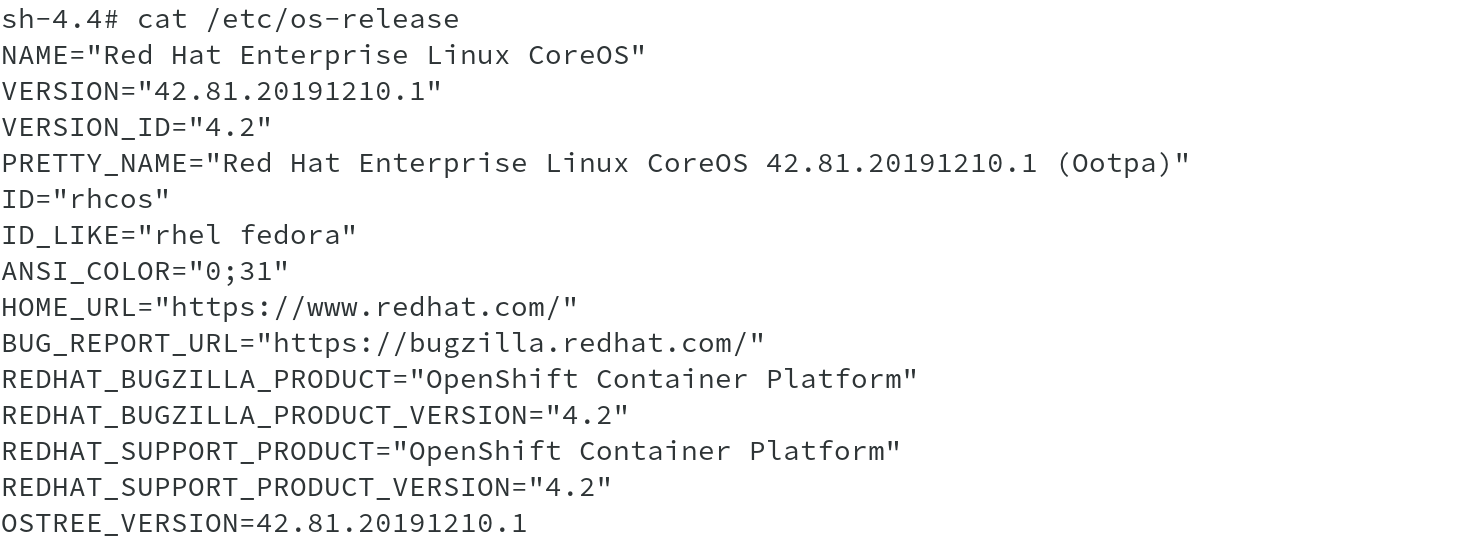Open the https://bugzilla.redhat.com/ URL

pos(510,343)
